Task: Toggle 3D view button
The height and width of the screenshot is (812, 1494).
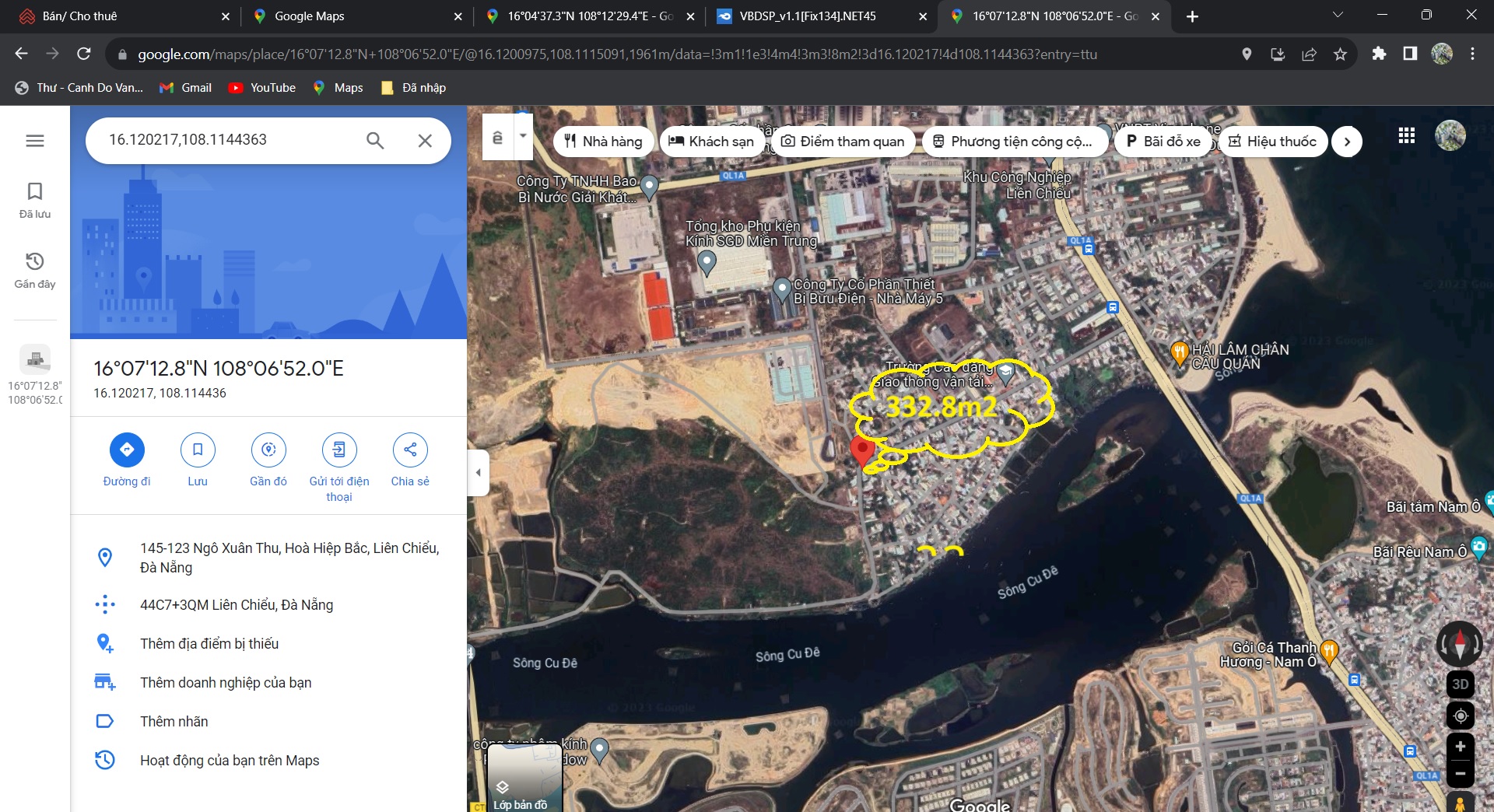Action: (1461, 684)
